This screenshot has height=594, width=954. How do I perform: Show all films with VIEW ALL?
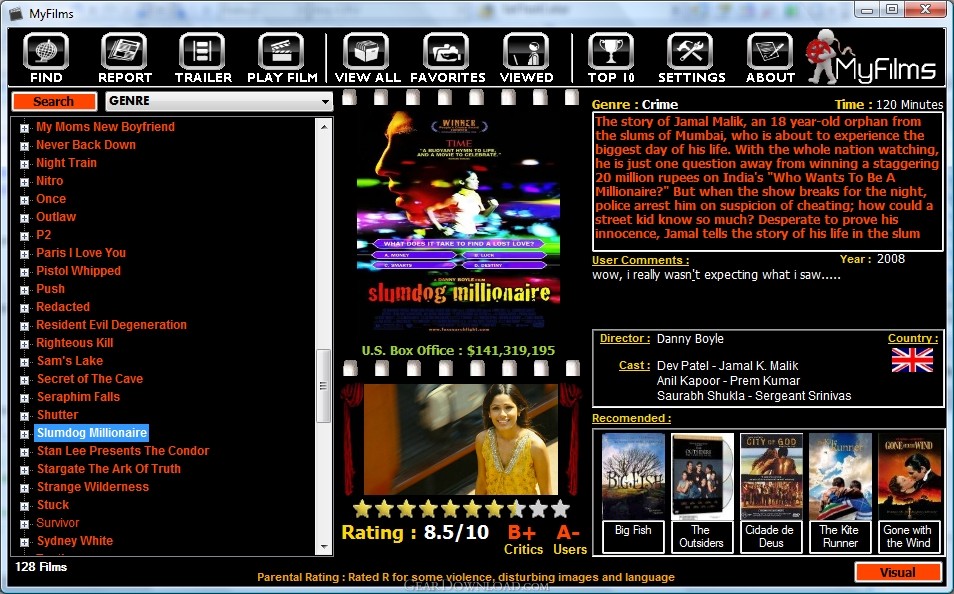(x=367, y=58)
